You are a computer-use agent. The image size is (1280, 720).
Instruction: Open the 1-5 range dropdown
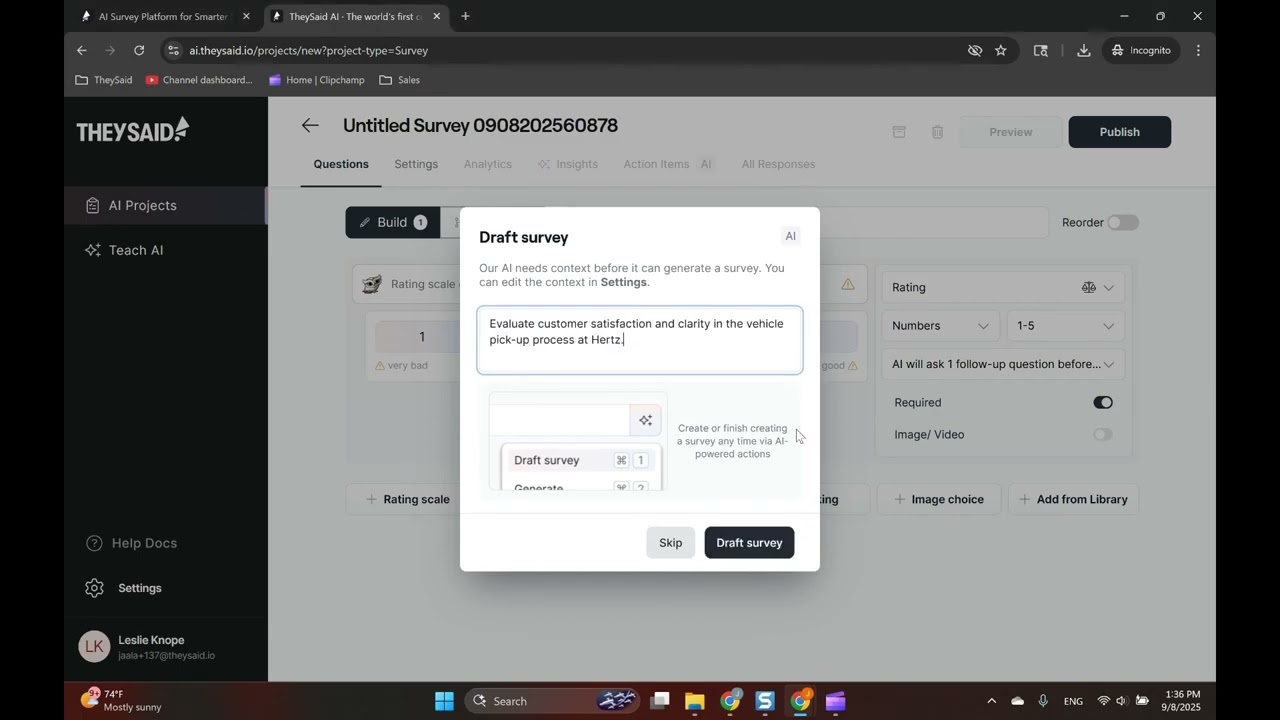(x=1065, y=326)
